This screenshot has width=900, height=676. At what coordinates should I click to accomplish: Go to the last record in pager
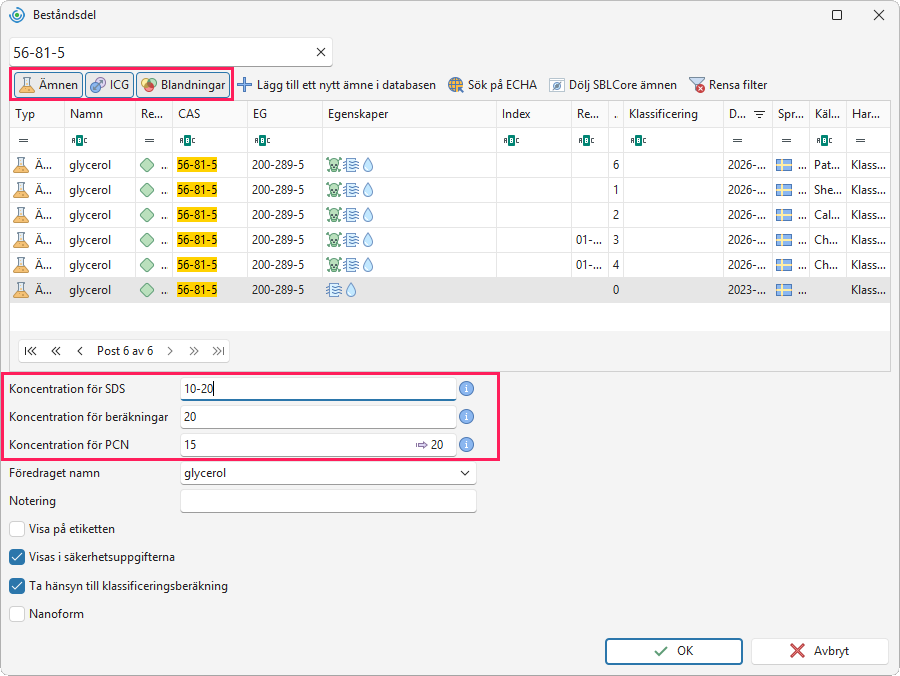218,351
